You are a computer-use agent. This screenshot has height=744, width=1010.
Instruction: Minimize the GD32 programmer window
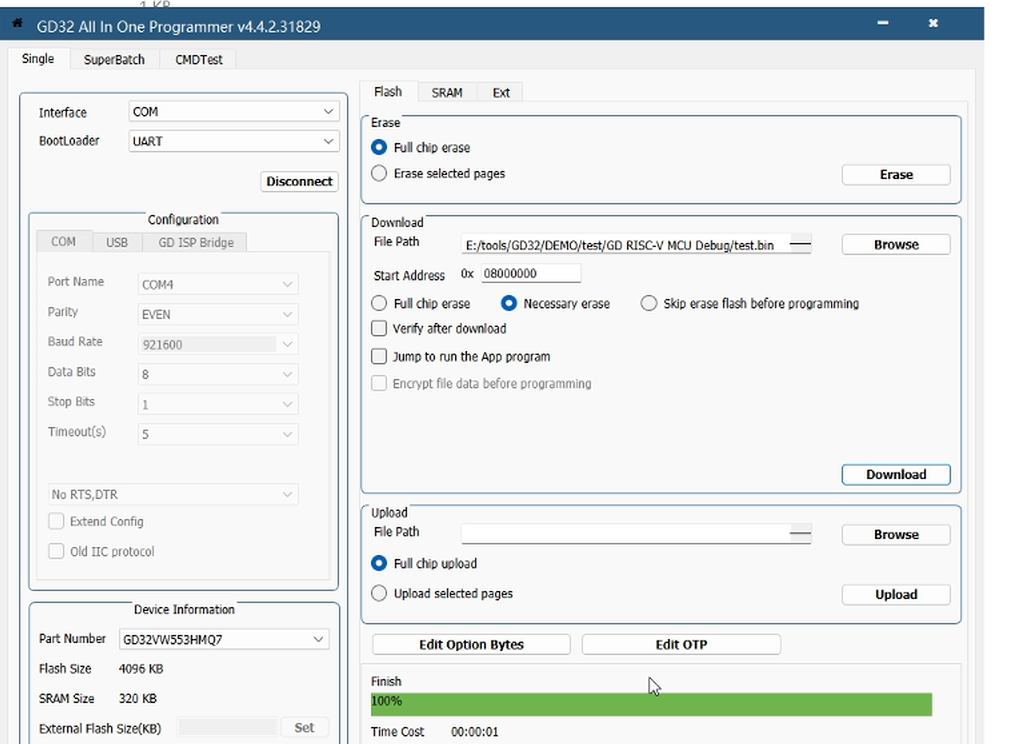tap(883, 23)
